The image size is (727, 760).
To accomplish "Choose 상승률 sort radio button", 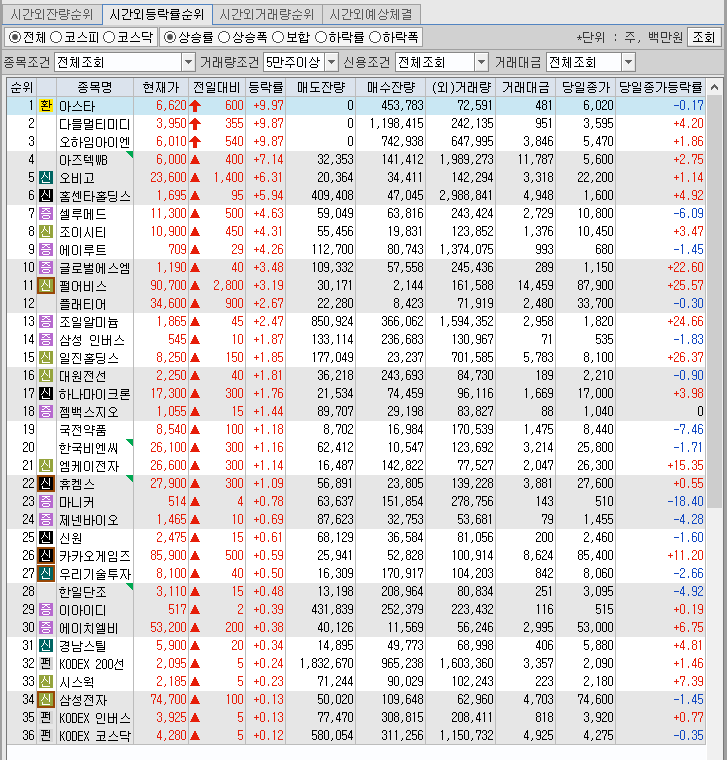I will click(x=170, y=37).
